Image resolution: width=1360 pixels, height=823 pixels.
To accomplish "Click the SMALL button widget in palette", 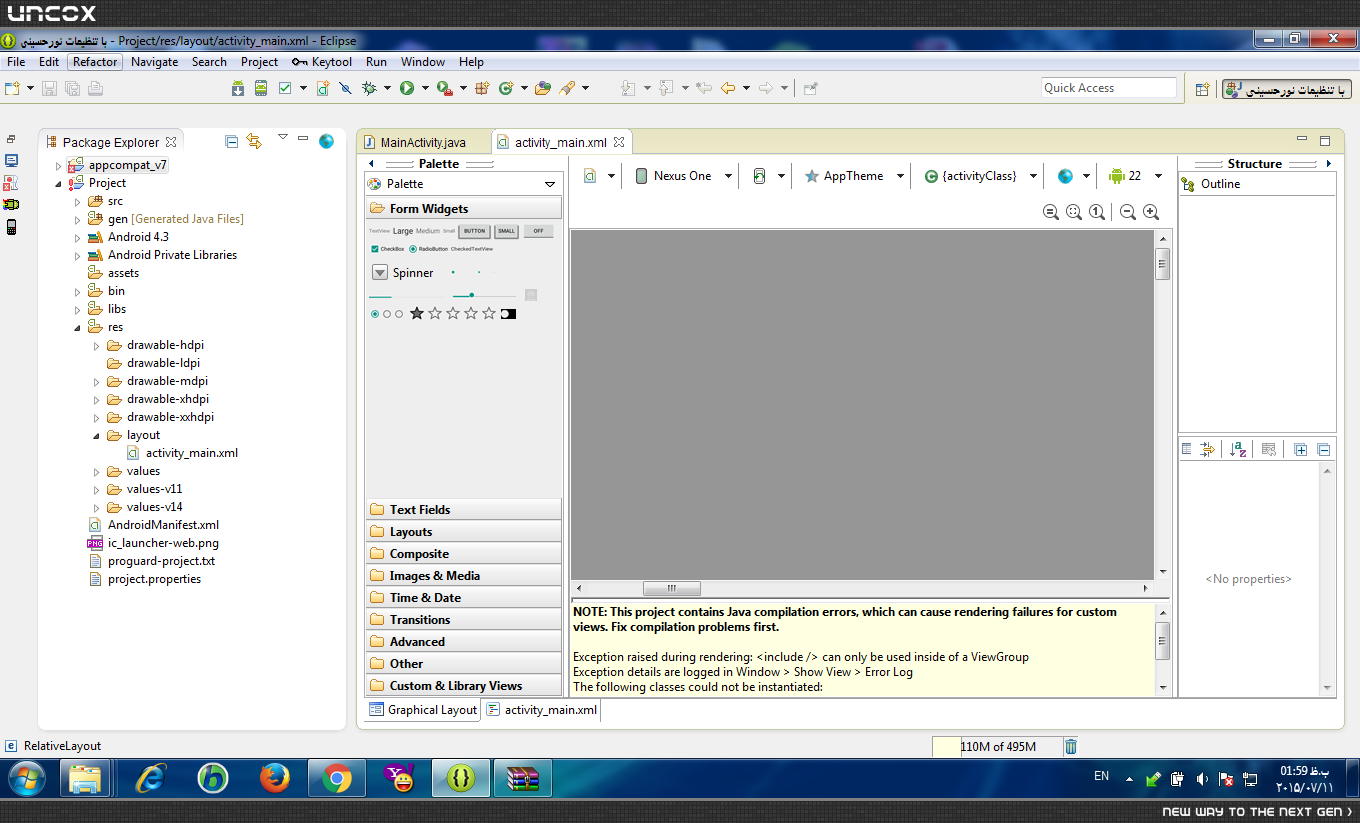I will [x=507, y=231].
